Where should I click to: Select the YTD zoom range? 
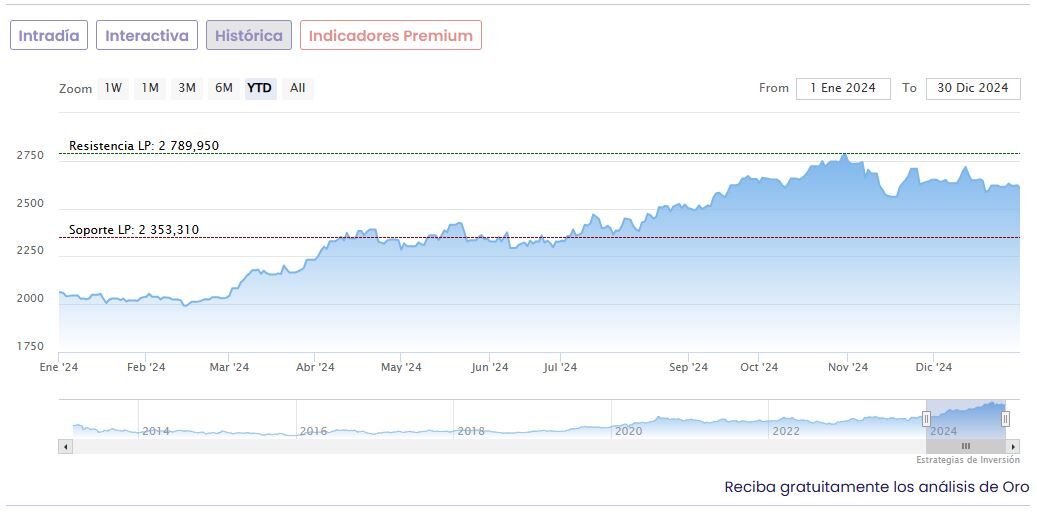click(259, 88)
